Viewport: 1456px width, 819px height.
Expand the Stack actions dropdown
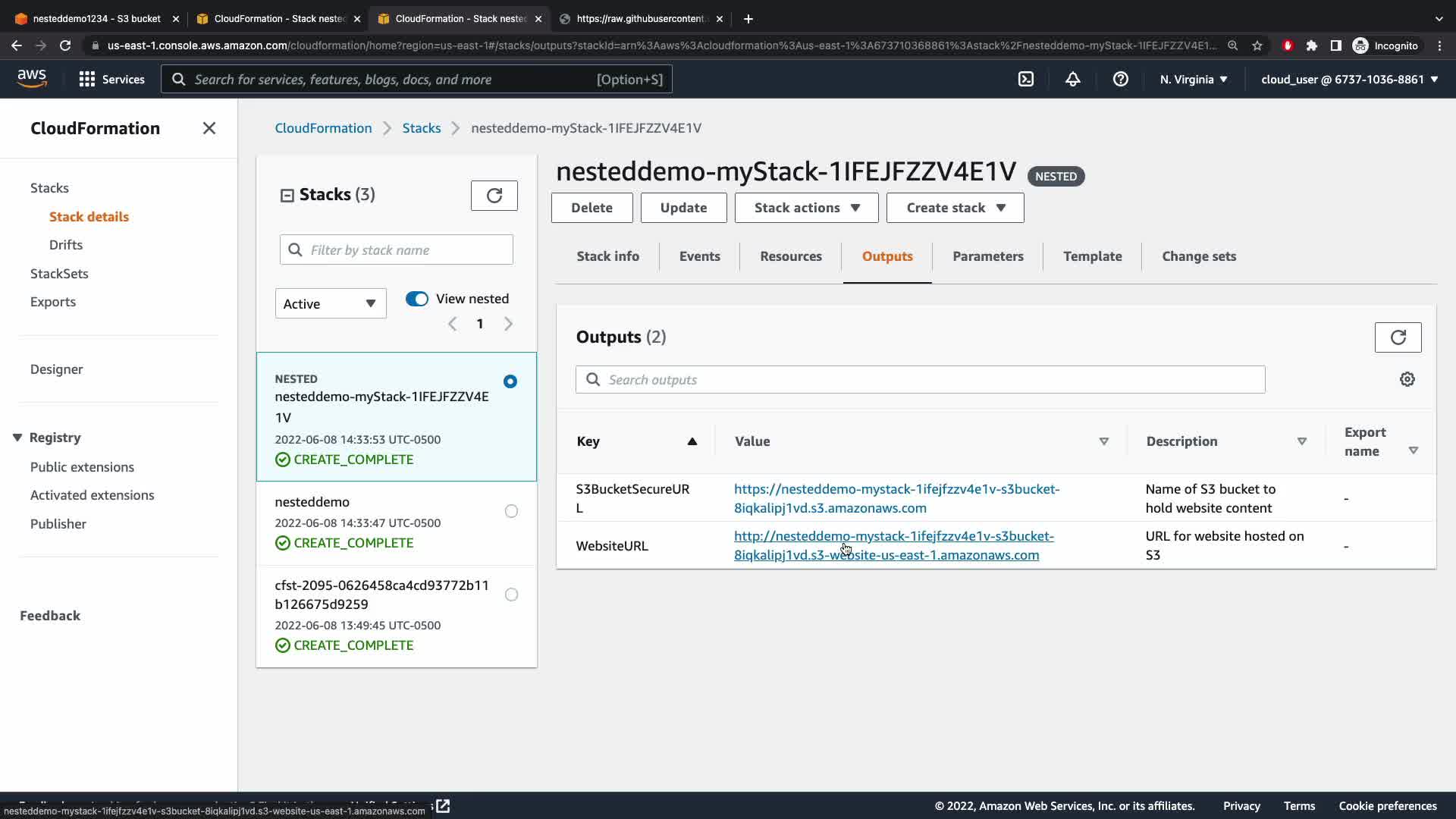coord(805,208)
